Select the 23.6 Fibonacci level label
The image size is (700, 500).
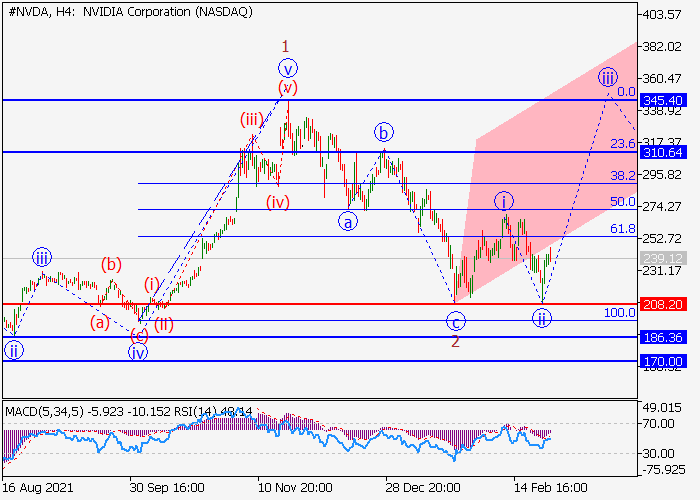tap(623, 144)
